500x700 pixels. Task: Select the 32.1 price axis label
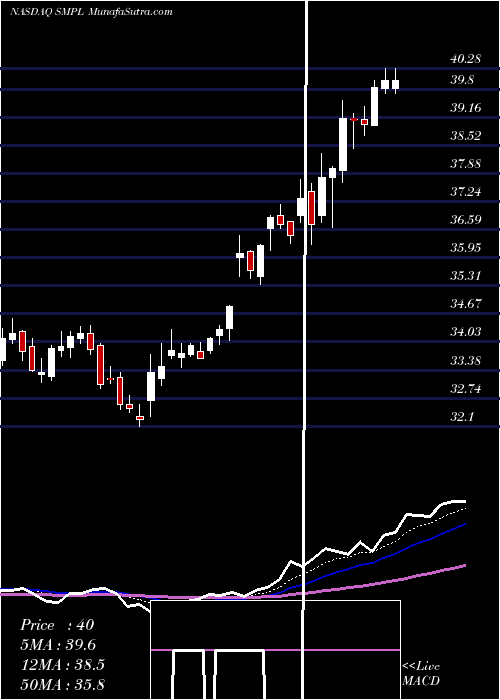coord(462,417)
